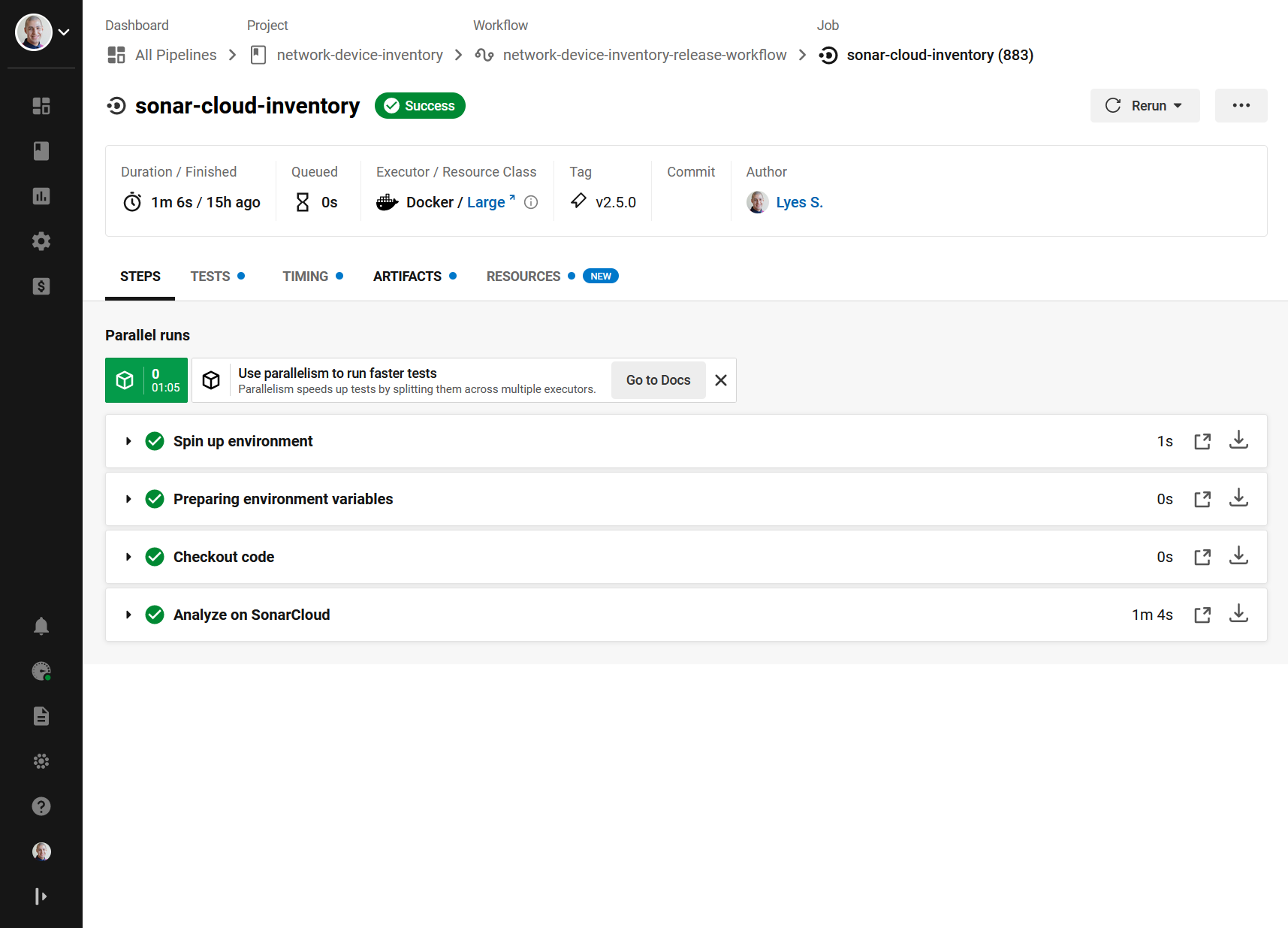Open Analyze on SonarCloud output in new tab
Screen dimensions: 1288x928
tap(1202, 615)
